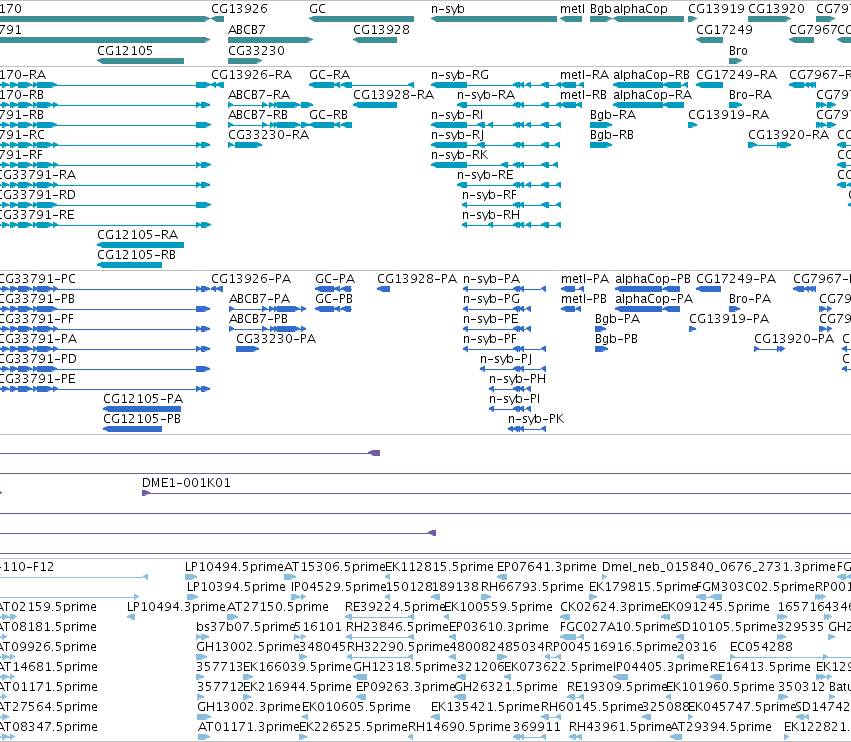851x742 pixels.
Task: Click the CG13926 gene label
Action: (239, 9)
